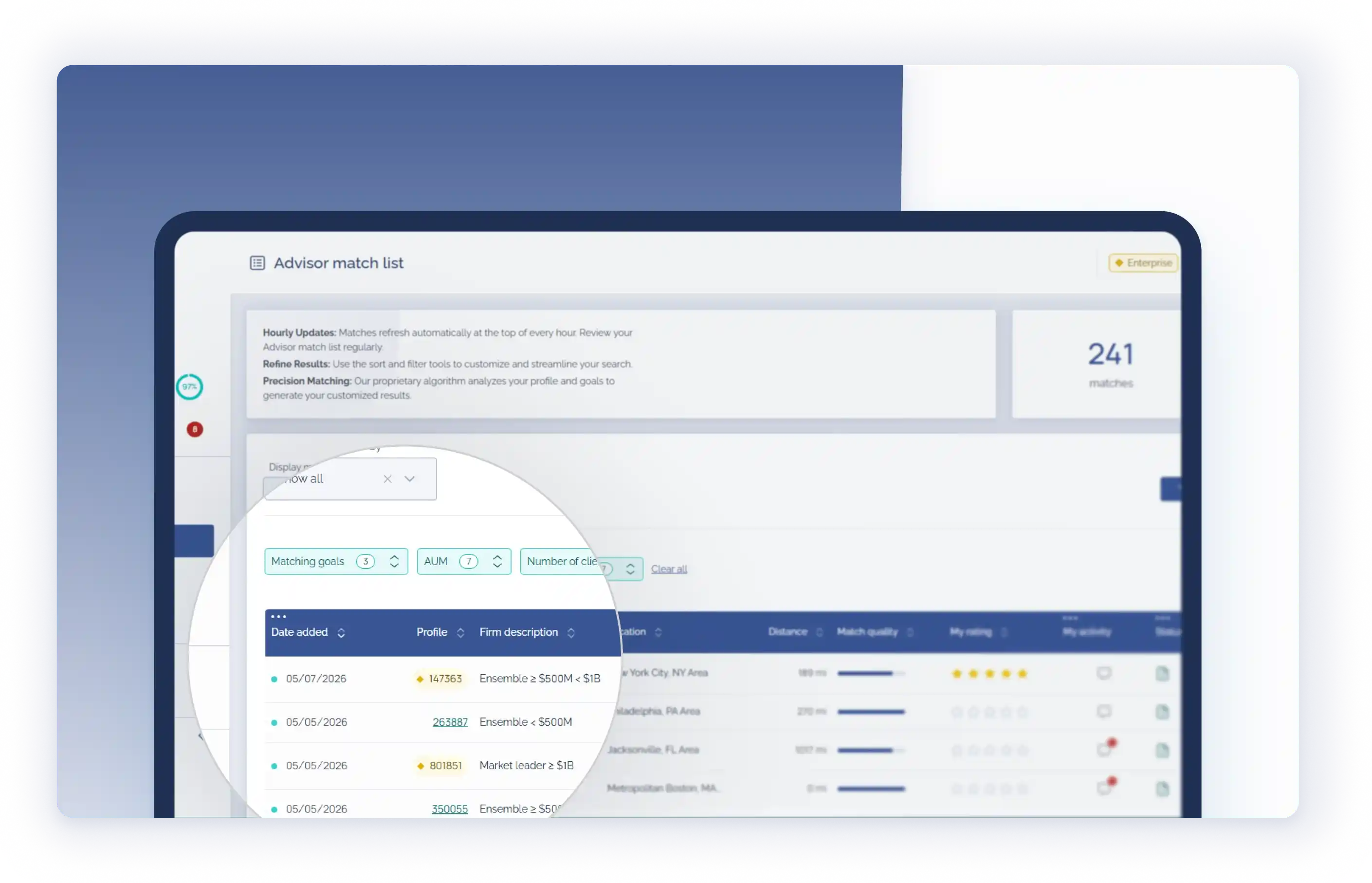Screen dimensions: 1372x883
Task: Click the count badge 3 on Matching goals
Action: 365,561
